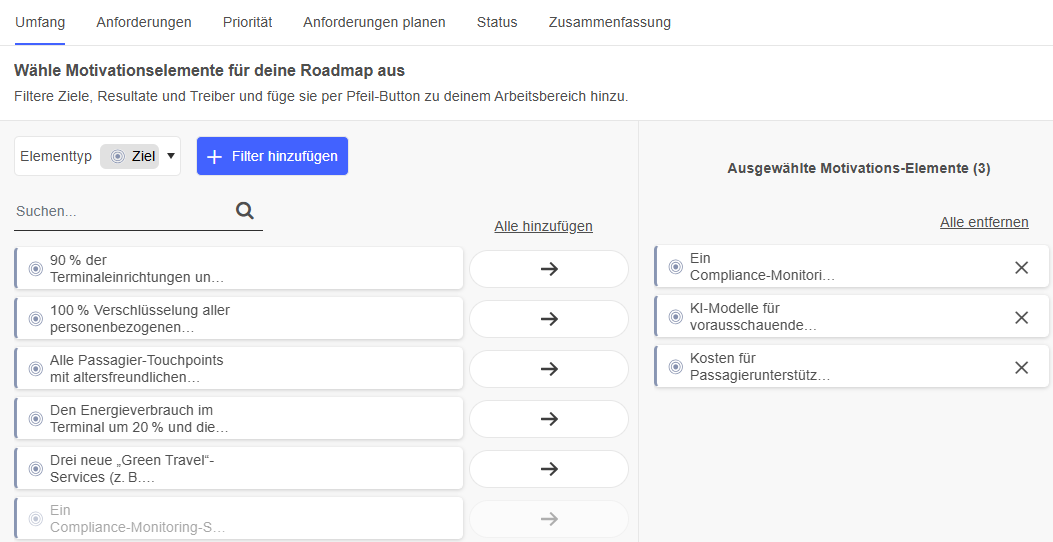Open the Elementtyp dropdown arrow
Image resolution: width=1053 pixels, height=542 pixels.
171,156
